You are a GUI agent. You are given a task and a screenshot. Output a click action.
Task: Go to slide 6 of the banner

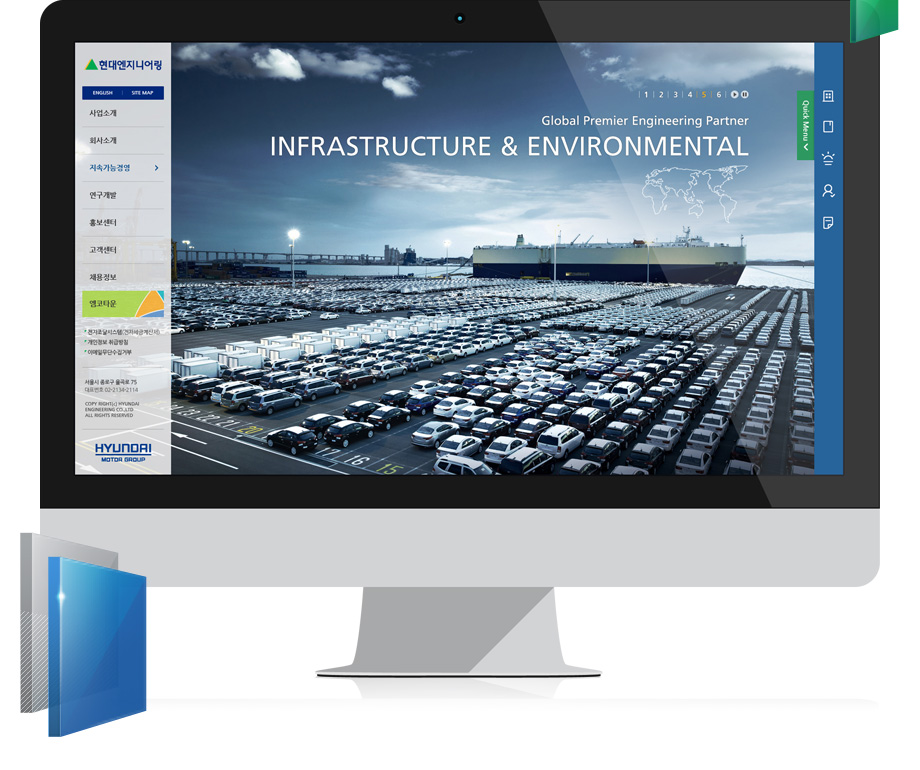pos(719,94)
